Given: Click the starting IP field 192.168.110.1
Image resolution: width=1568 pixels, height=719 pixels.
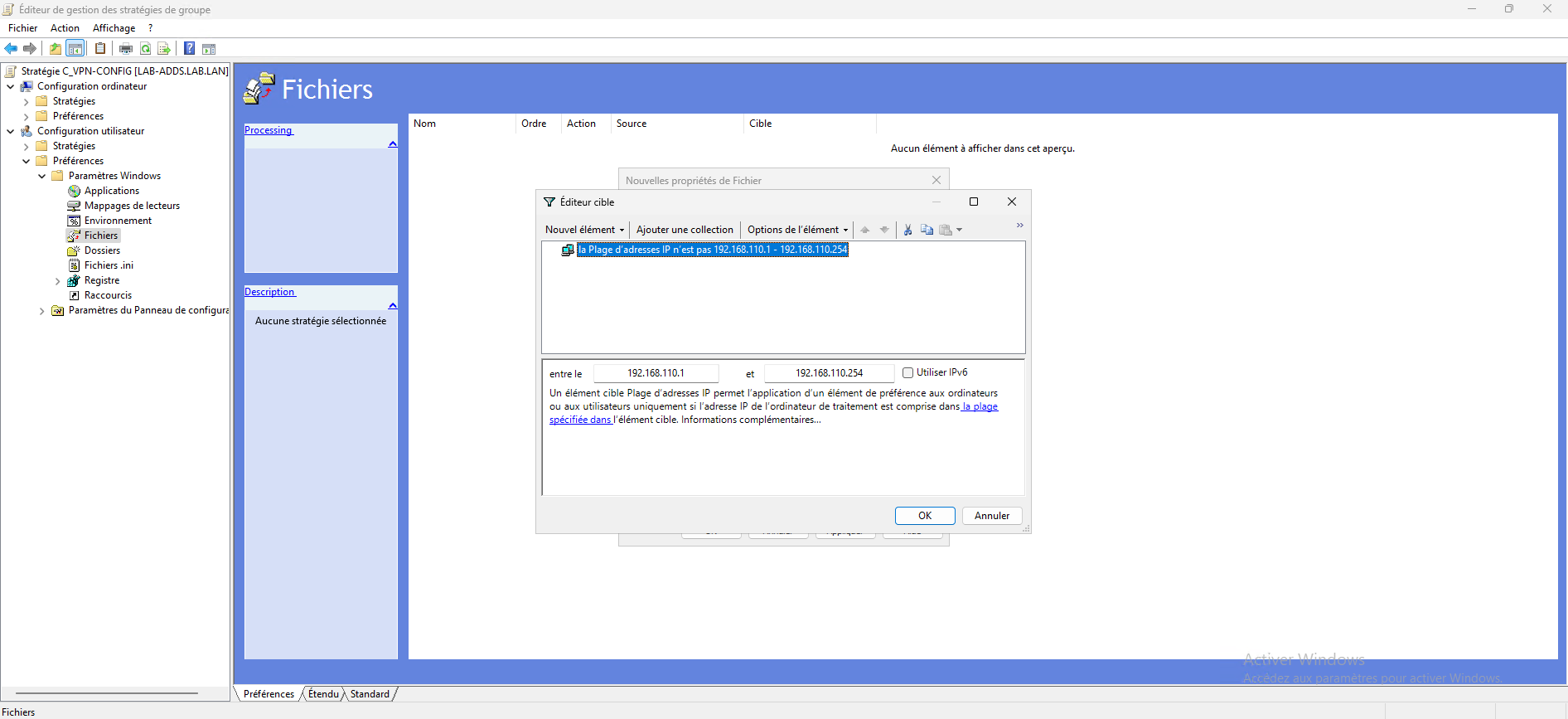Looking at the screenshot, I should pos(656,373).
